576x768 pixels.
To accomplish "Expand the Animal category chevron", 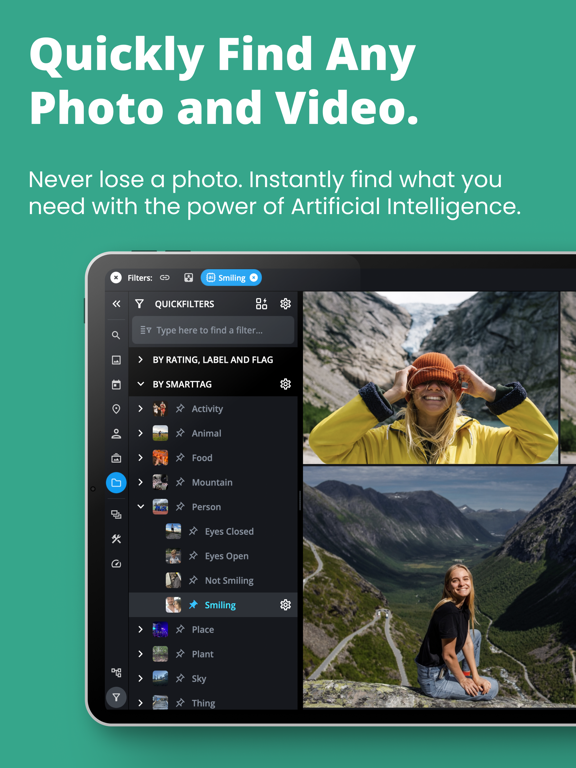I will point(140,433).
